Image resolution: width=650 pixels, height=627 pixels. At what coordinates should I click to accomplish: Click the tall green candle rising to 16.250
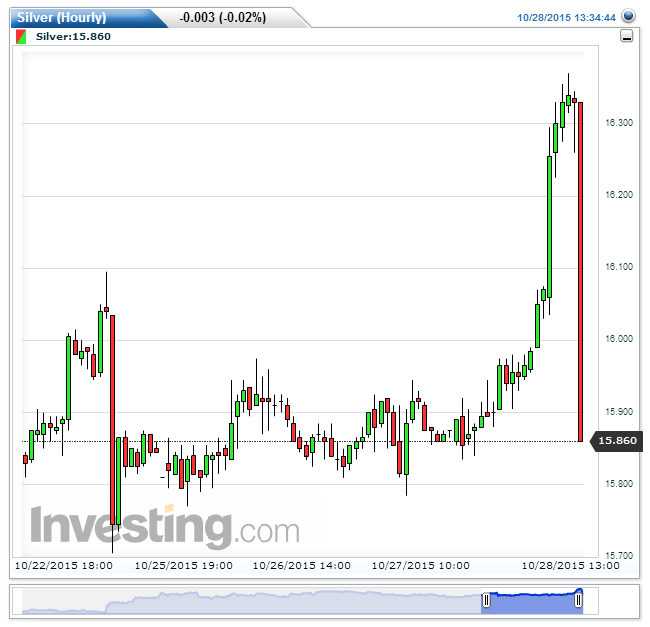550,227
